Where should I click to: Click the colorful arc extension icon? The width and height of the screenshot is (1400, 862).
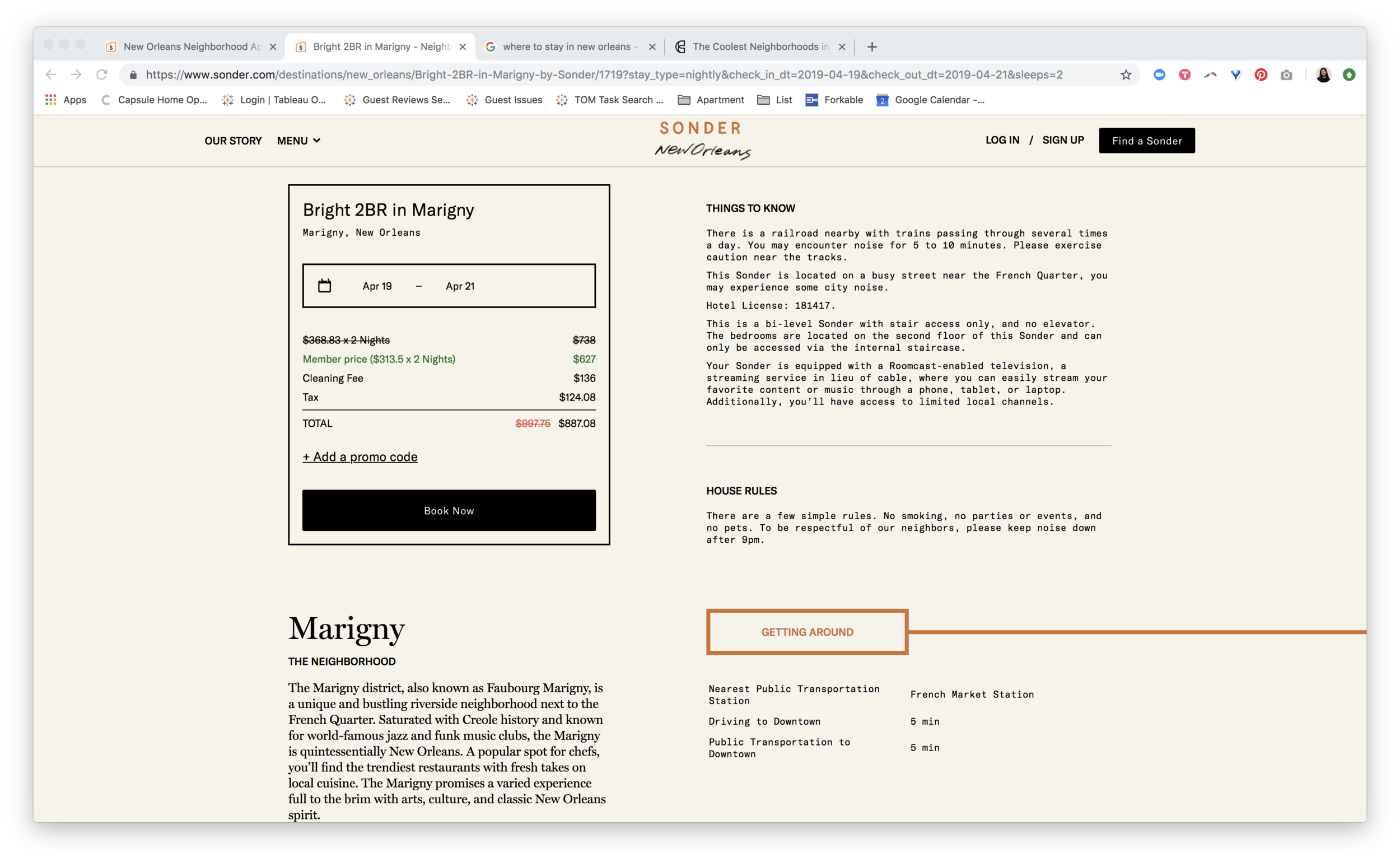click(1210, 74)
